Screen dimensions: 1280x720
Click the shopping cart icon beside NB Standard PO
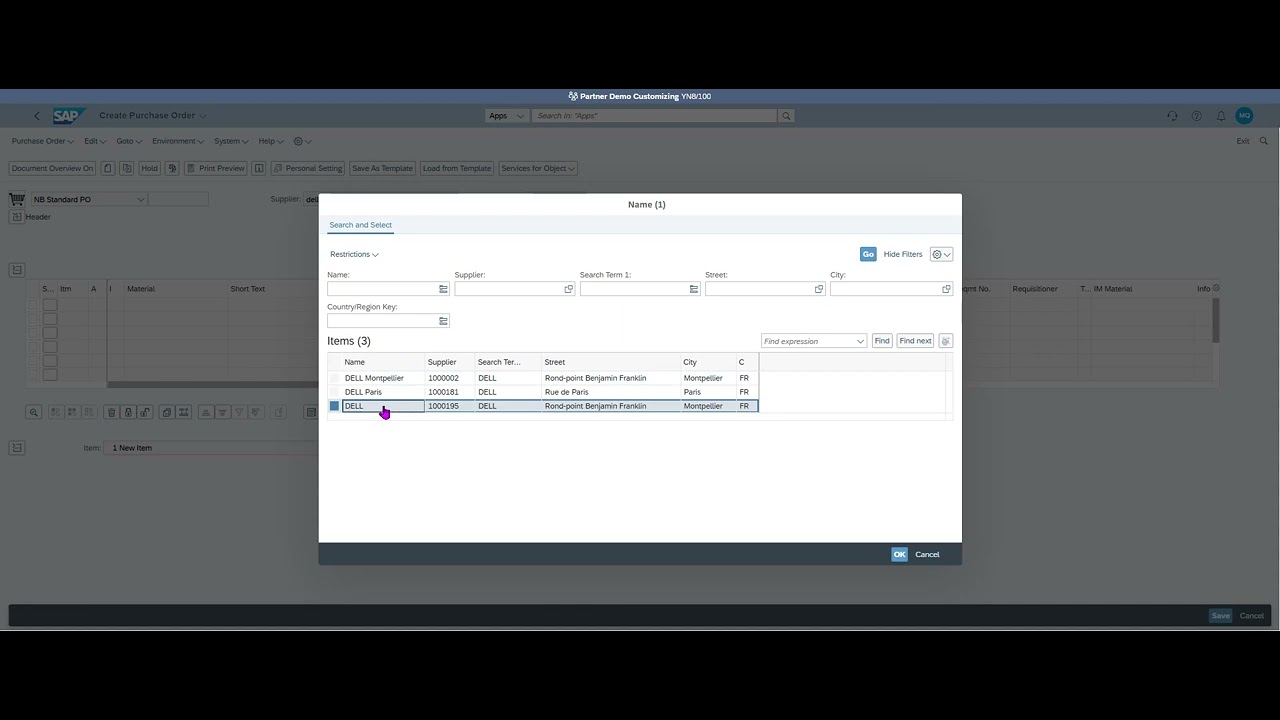pyautogui.click(x=17, y=199)
